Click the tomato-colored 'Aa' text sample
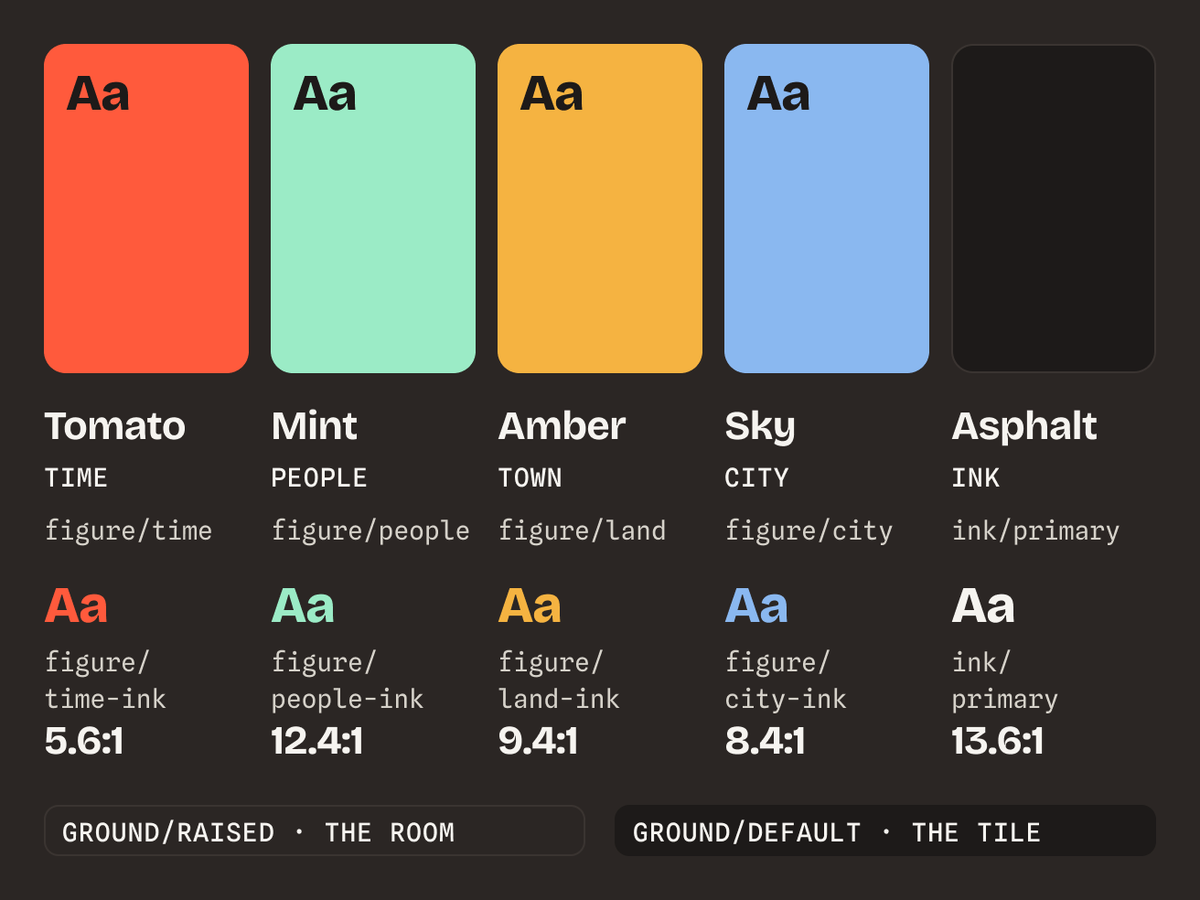This screenshot has width=1200, height=900. click(76, 606)
